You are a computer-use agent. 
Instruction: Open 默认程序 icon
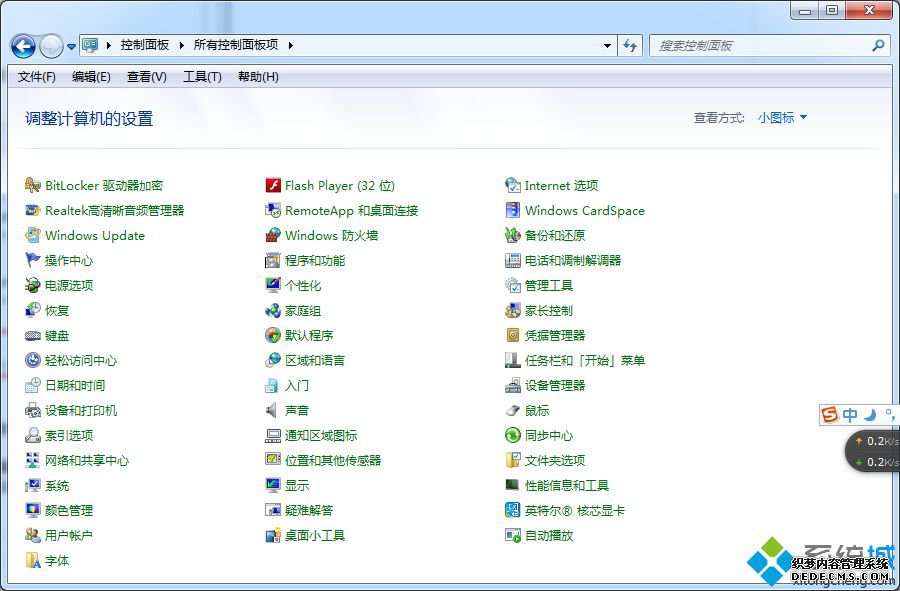(273, 336)
